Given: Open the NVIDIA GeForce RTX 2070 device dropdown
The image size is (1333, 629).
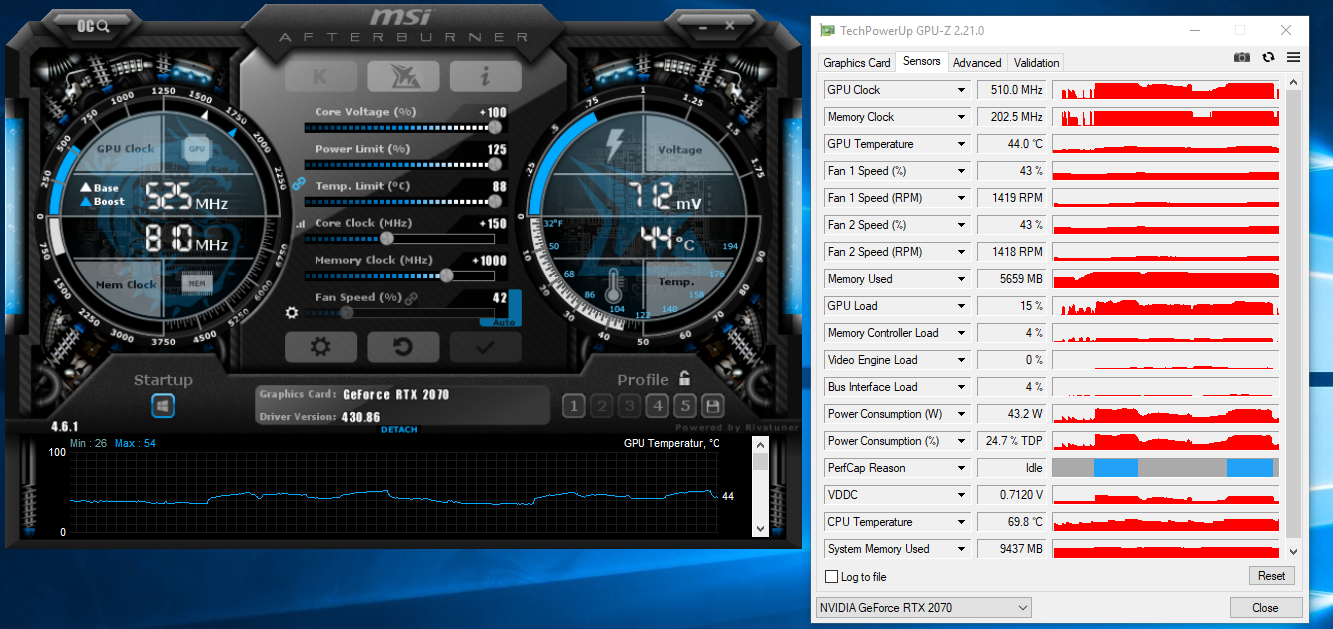Looking at the screenshot, I should tap(924, 607).
